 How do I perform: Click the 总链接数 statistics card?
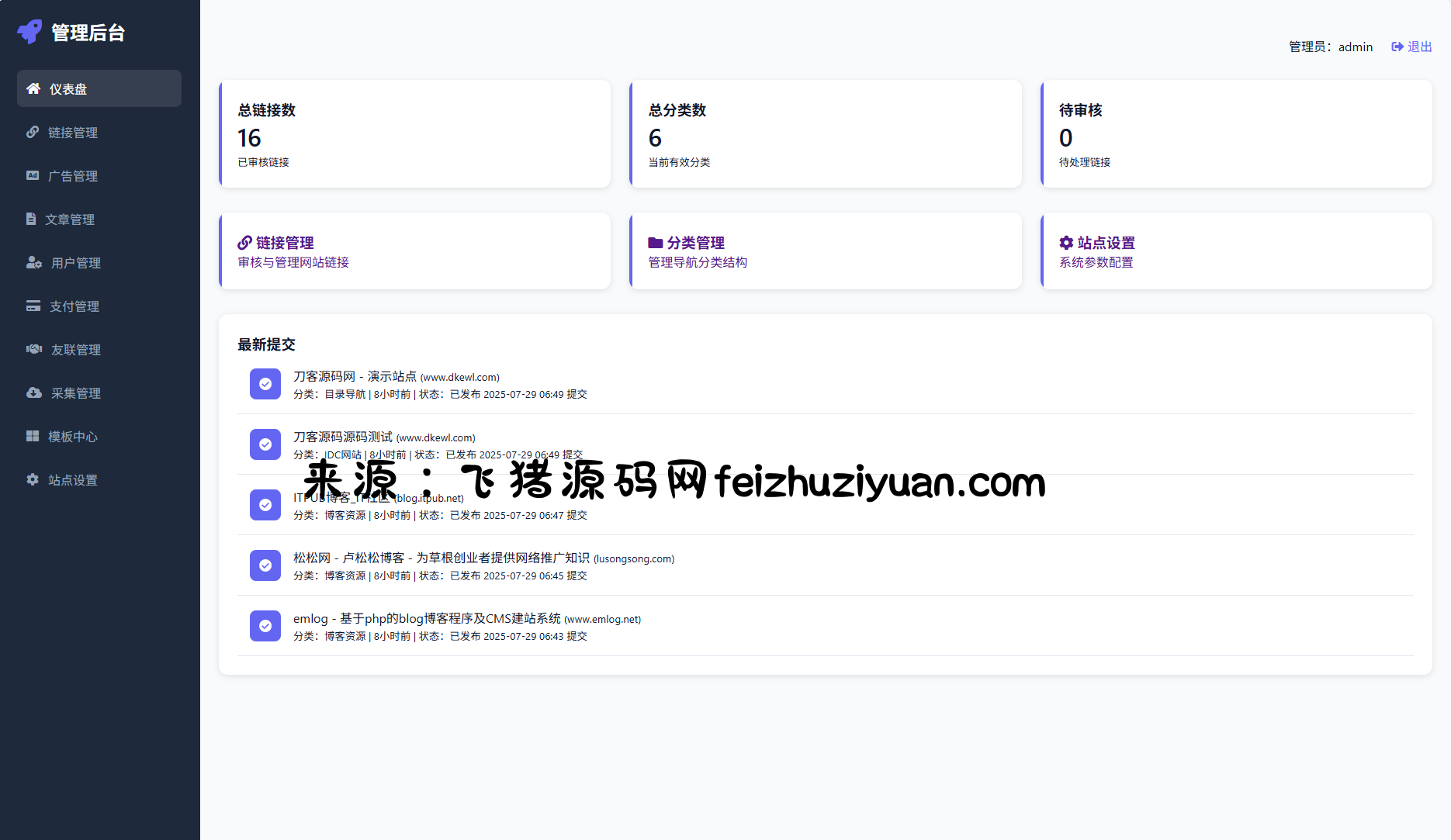414,133
